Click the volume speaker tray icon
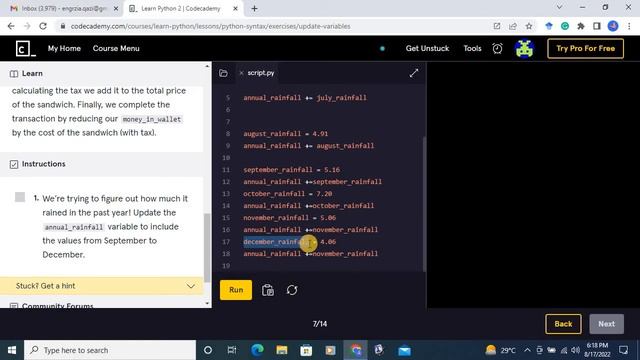This screenshot has width=640, height=360. click(576, 350)
